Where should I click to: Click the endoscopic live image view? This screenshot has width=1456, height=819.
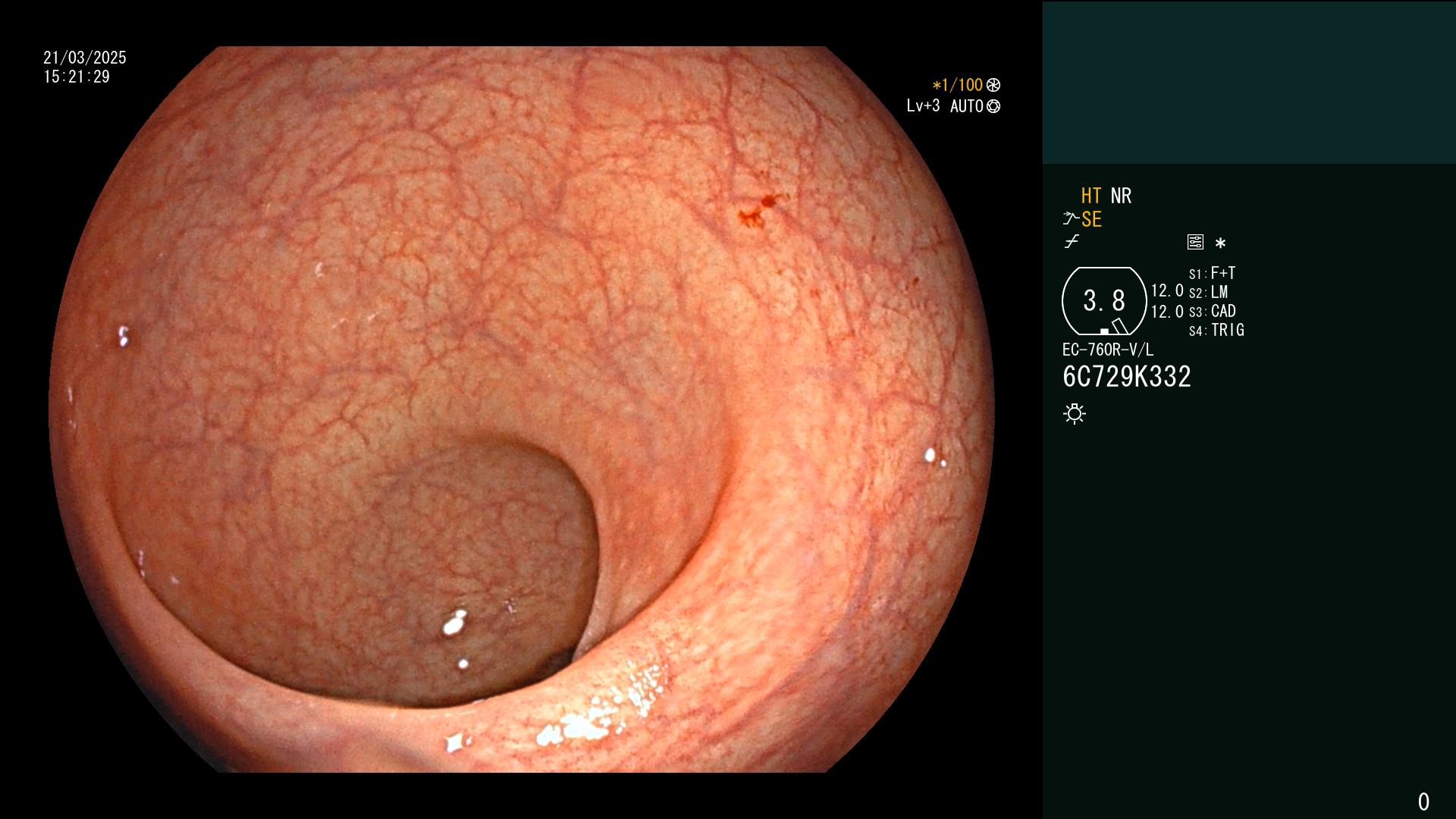point(522,409)
